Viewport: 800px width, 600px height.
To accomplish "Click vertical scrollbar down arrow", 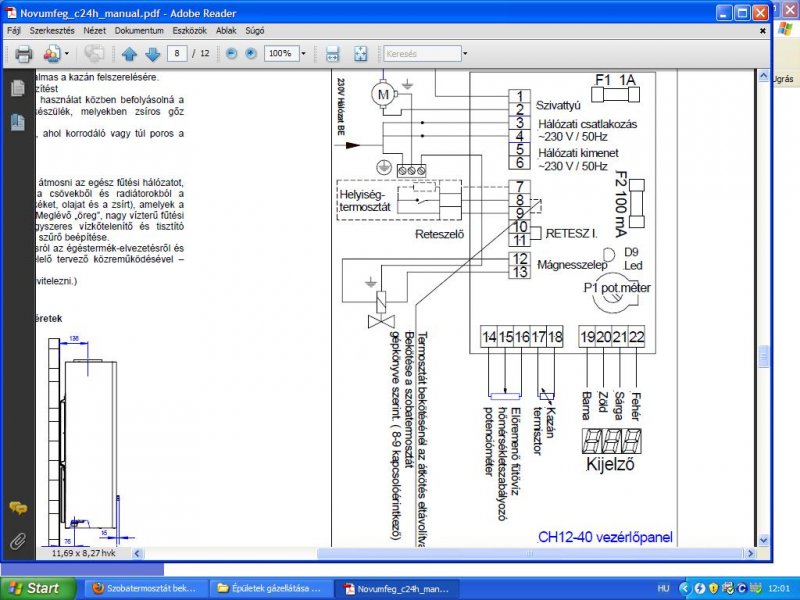I will pyautogui.click(x=763, y=540).
